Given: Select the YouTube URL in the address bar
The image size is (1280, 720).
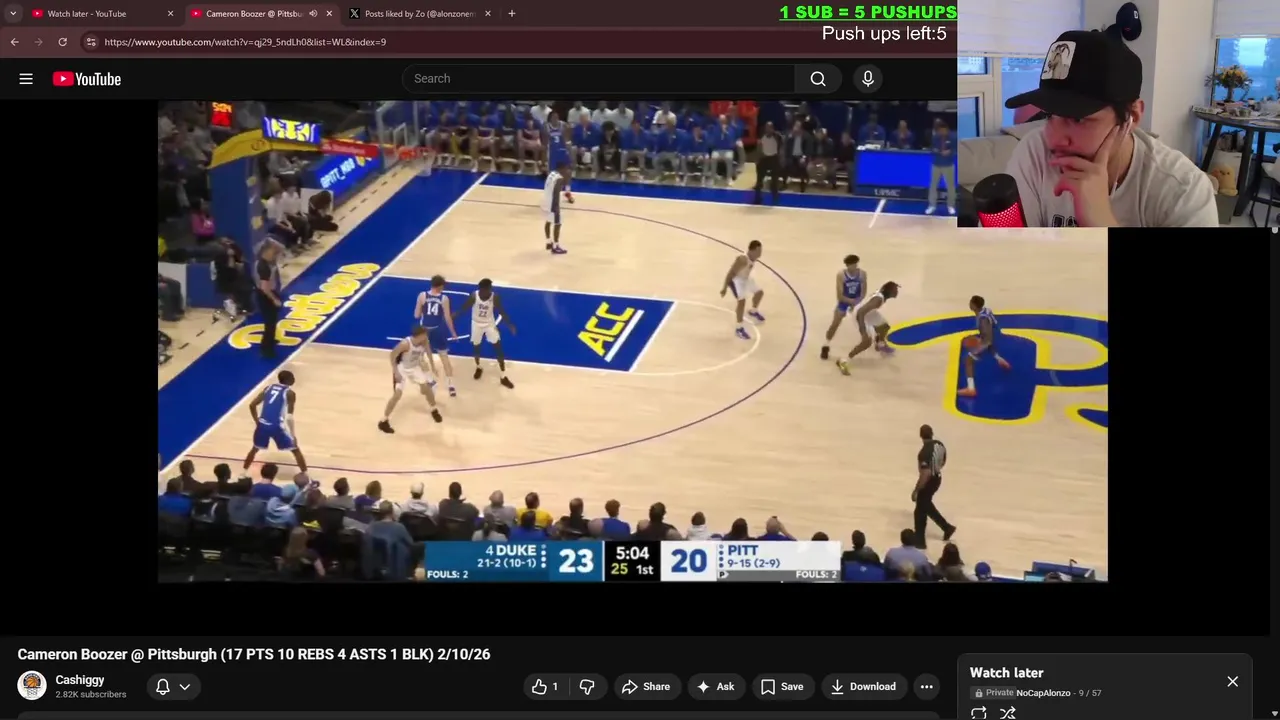Looking at the screenshot, I should (x=245, y=42).
